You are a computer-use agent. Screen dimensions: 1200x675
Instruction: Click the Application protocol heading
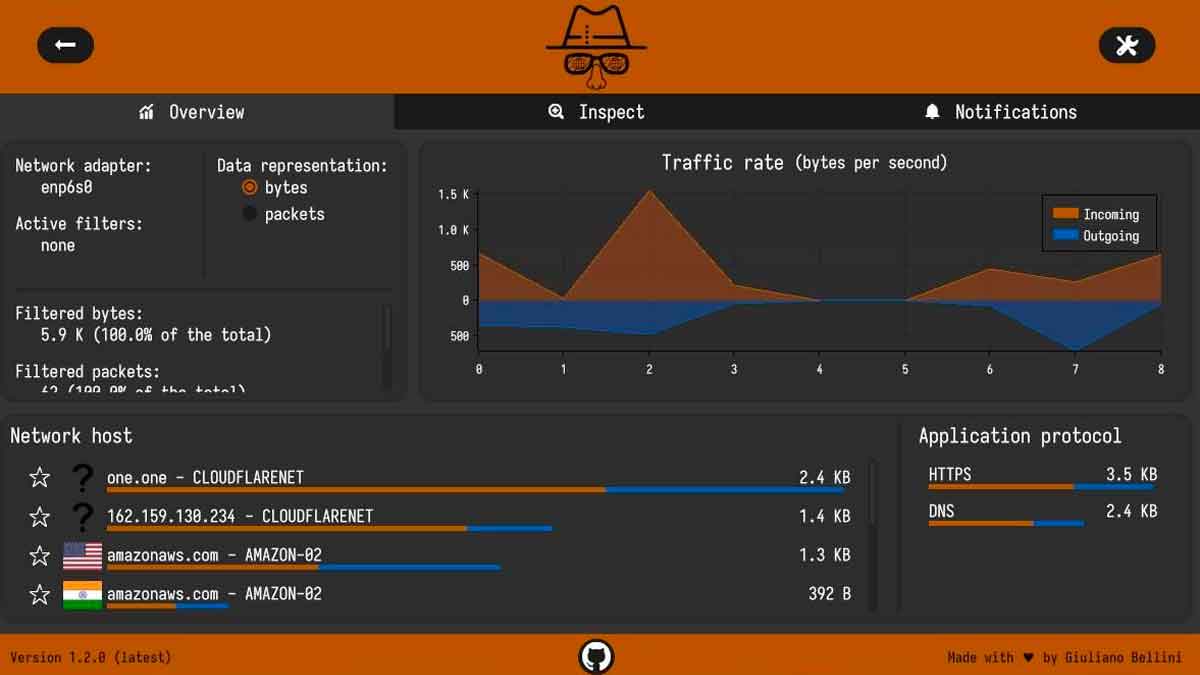pos(1020,436)
